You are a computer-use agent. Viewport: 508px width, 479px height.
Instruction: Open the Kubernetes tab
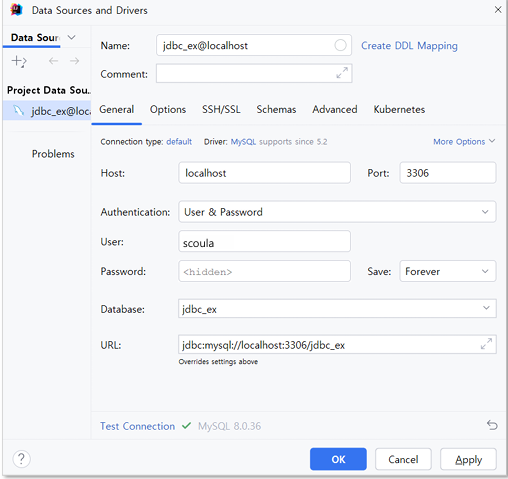point(399,109)
